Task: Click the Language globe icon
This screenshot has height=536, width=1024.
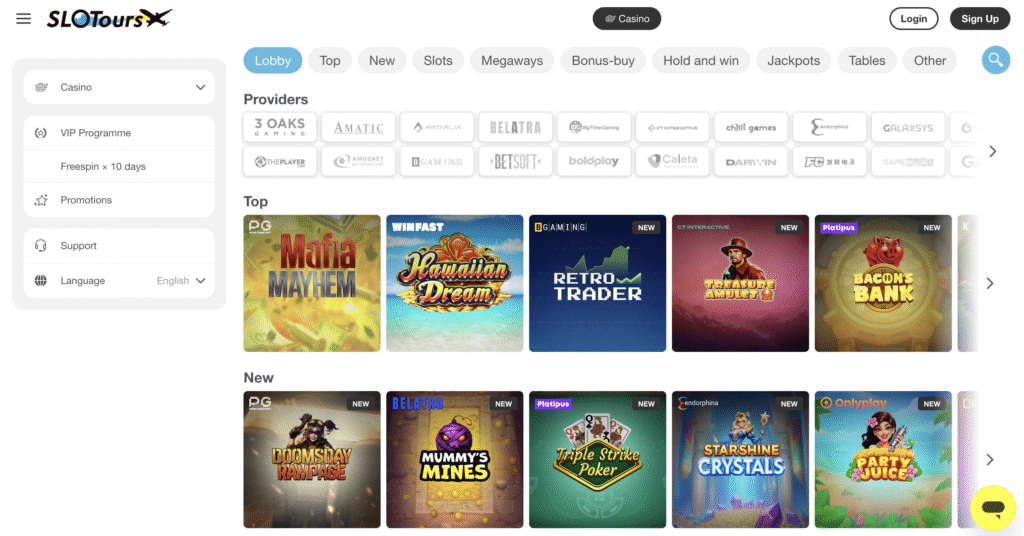Action: [x=40, y=281]
